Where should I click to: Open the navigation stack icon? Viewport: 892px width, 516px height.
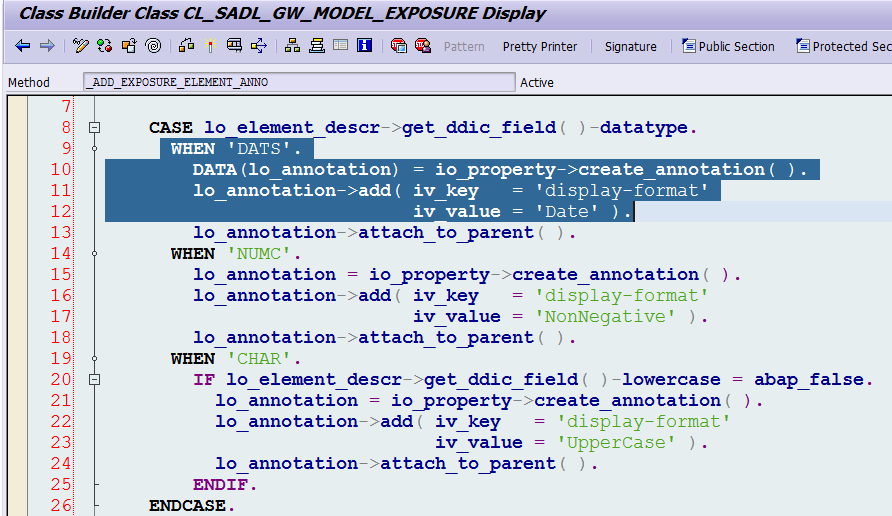pyautogui.click(x=317, y=46)
